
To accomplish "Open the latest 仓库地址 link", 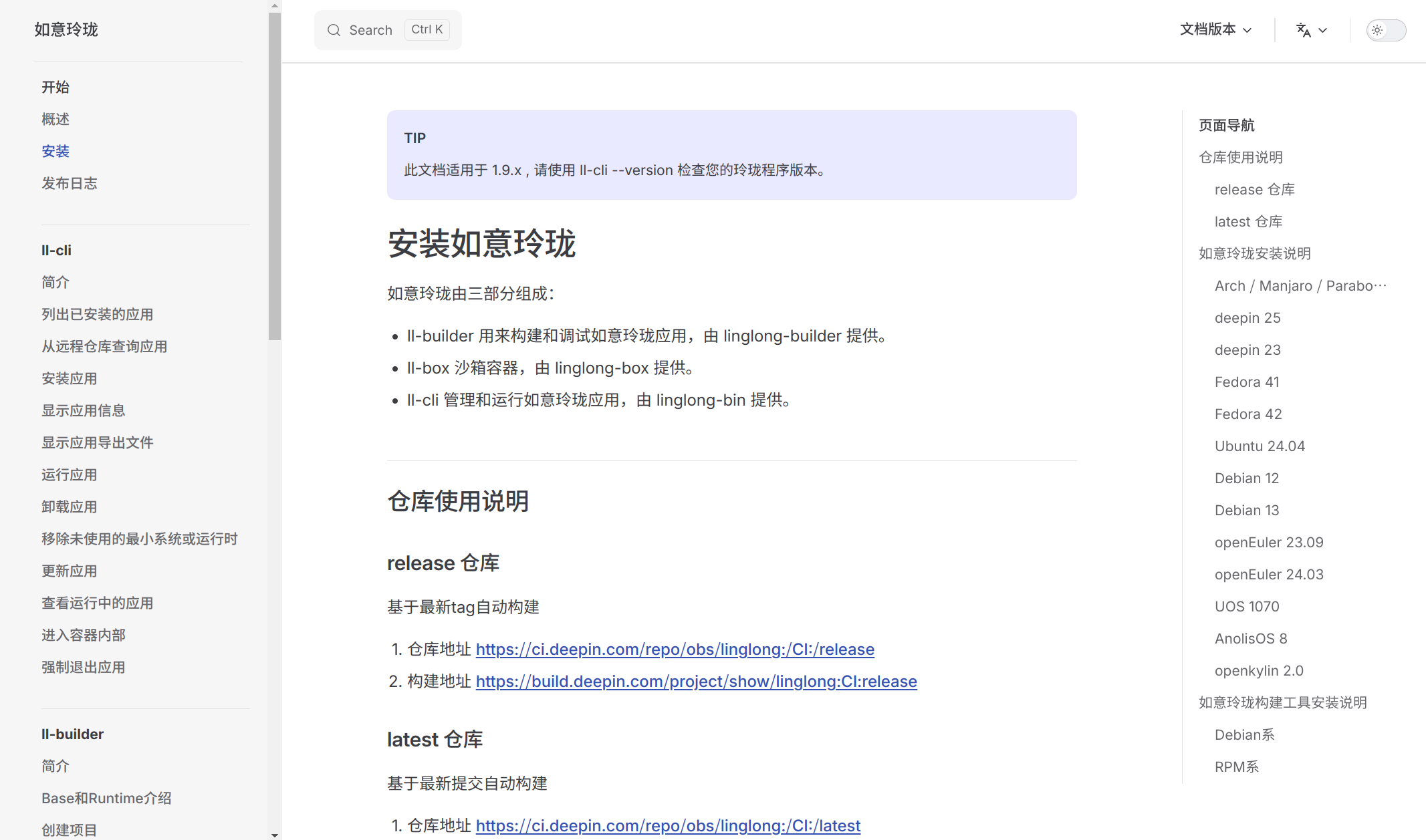I will 668,825.
